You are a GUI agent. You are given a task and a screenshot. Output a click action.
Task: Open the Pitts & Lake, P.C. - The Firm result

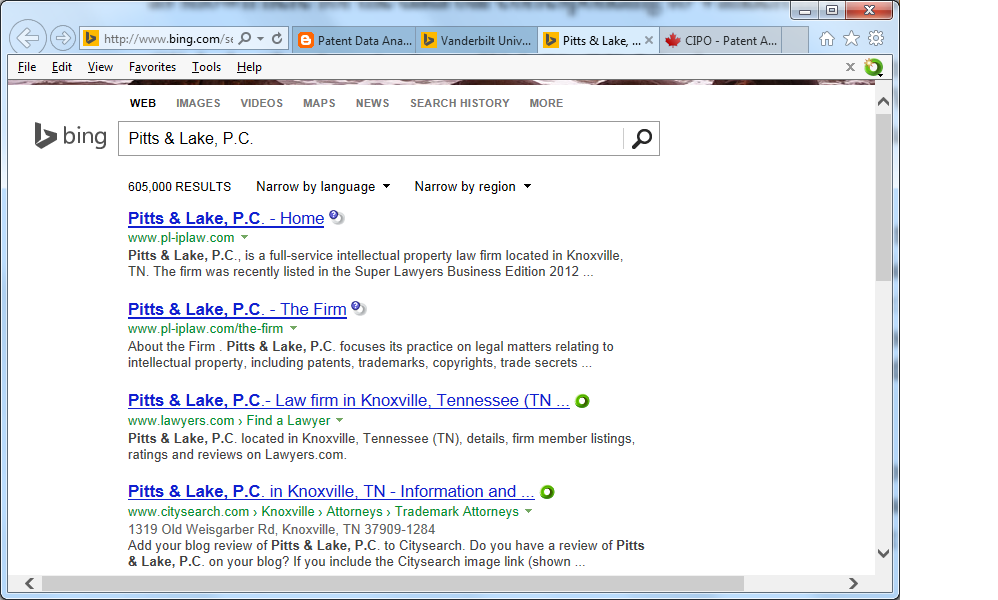point(237,309)
